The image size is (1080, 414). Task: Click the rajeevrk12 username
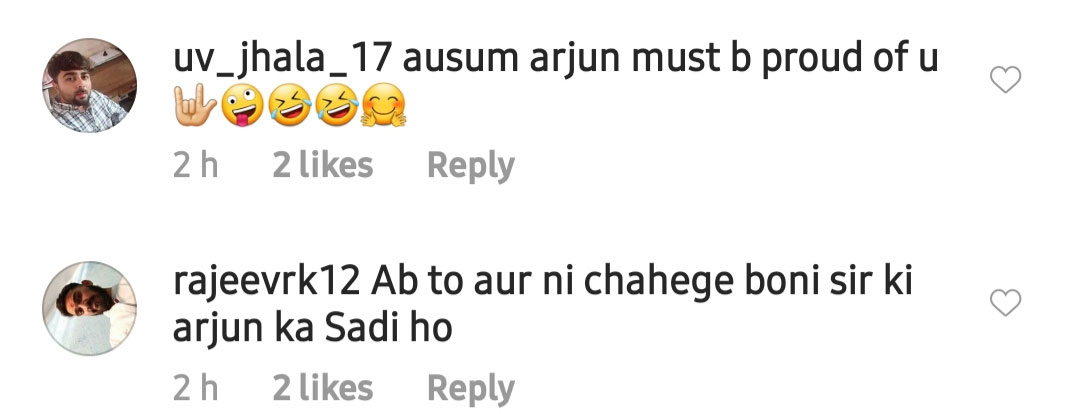click(267, 282)
